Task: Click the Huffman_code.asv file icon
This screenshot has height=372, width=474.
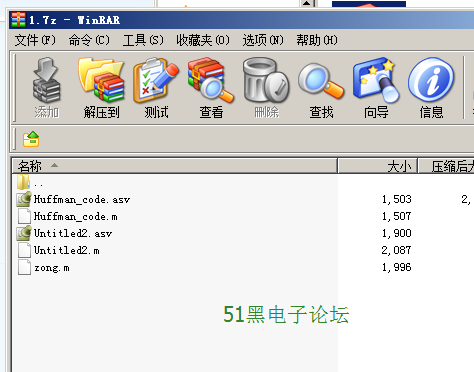Action: coord(24,199)
